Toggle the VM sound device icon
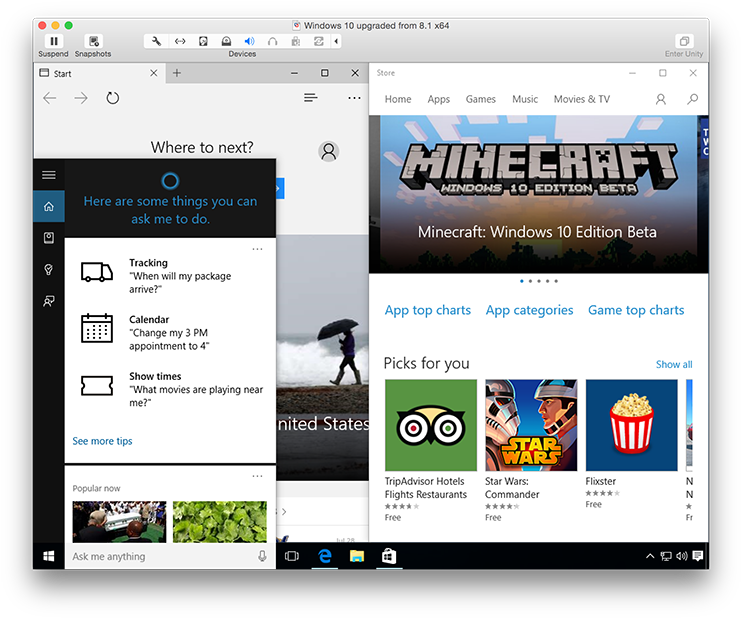Viewport: 741px width, 618px height. coord(249,41)
